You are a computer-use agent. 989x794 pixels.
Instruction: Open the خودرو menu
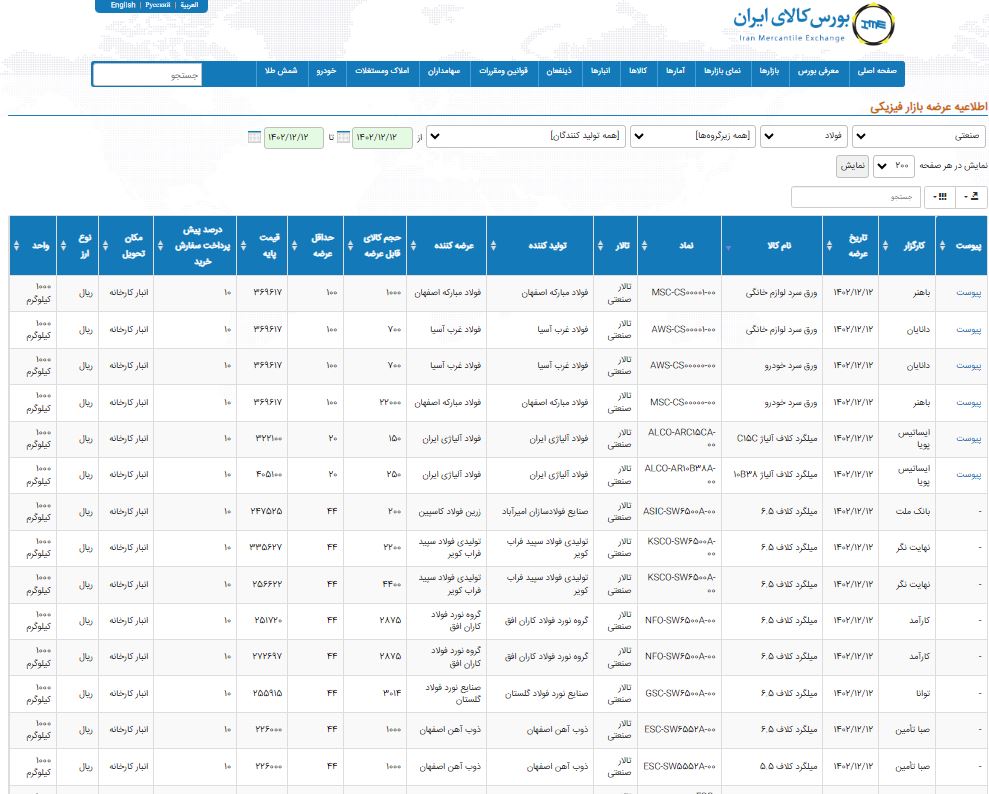click(x=326, y=71)
